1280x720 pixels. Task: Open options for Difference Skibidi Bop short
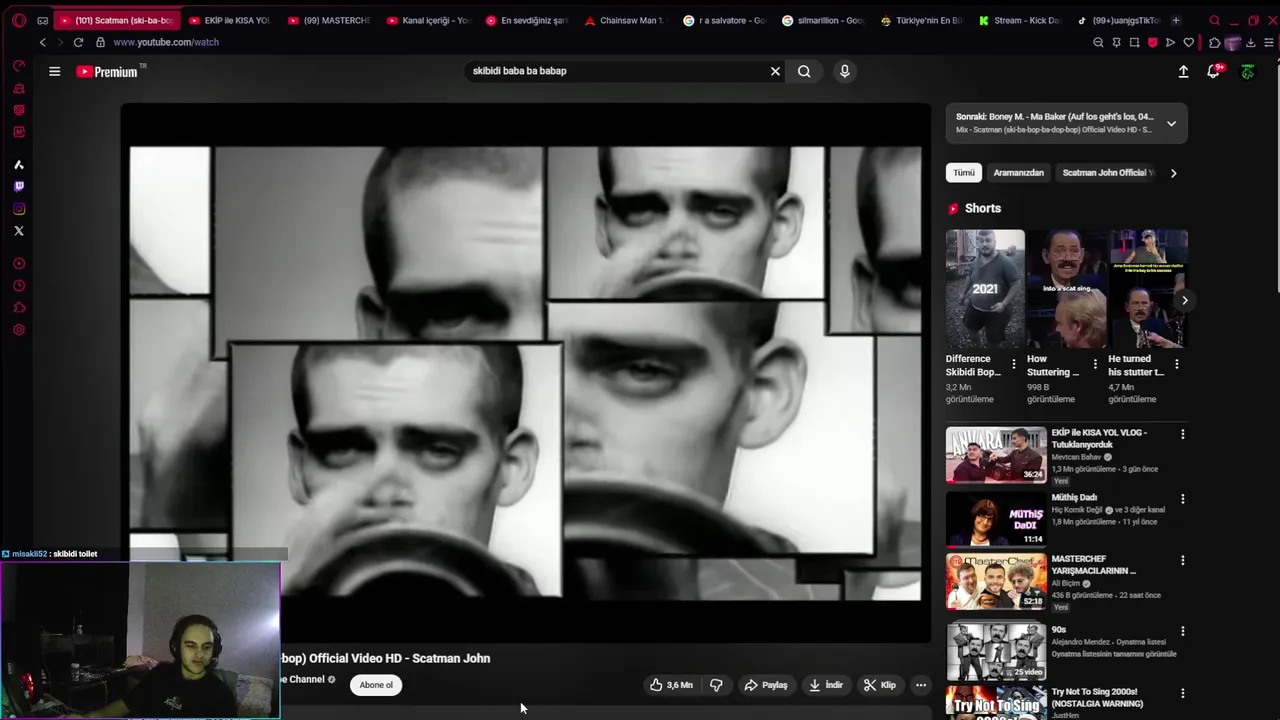(x=1013, y=364)
